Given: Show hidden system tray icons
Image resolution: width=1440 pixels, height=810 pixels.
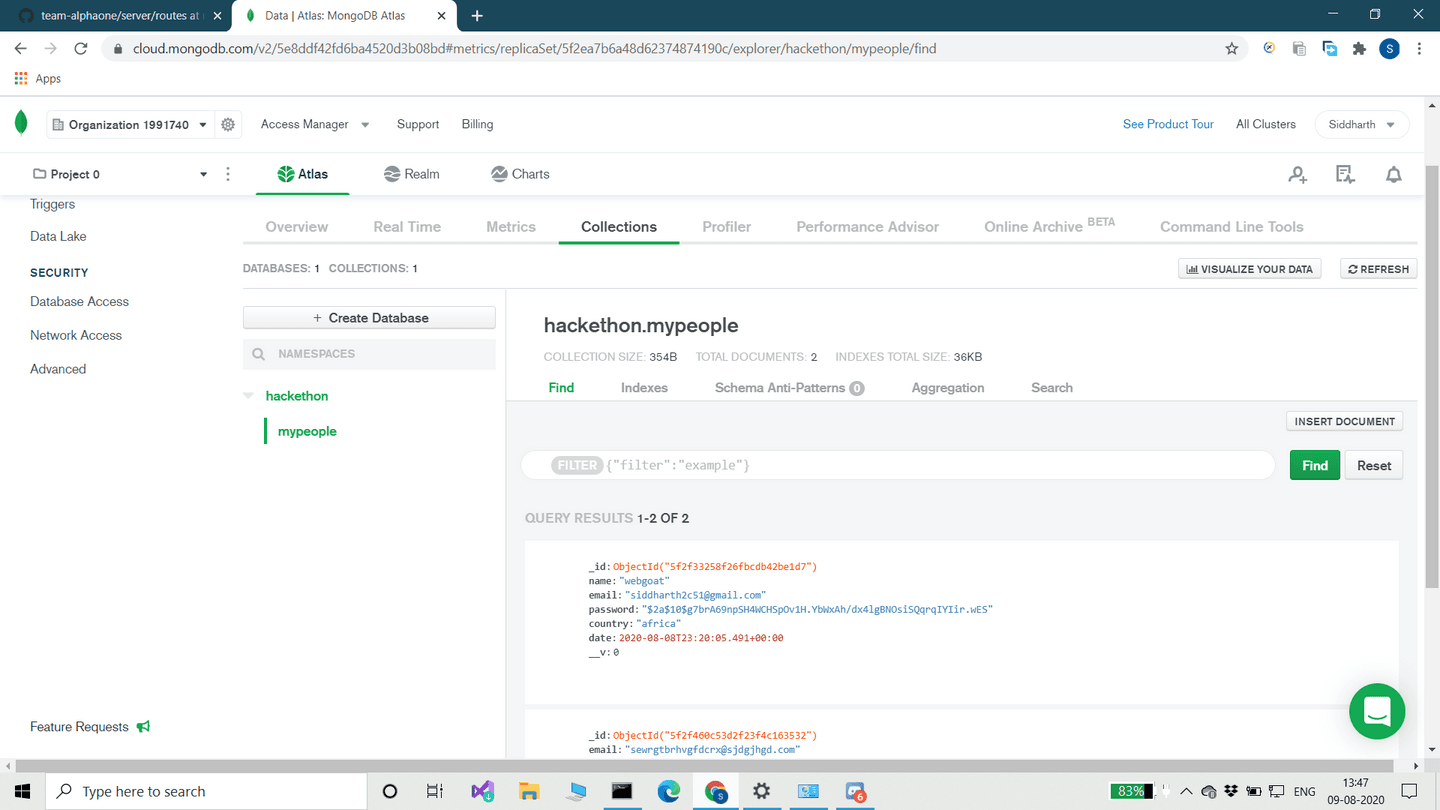Looking at the screenshot, I should [1186, 791].
